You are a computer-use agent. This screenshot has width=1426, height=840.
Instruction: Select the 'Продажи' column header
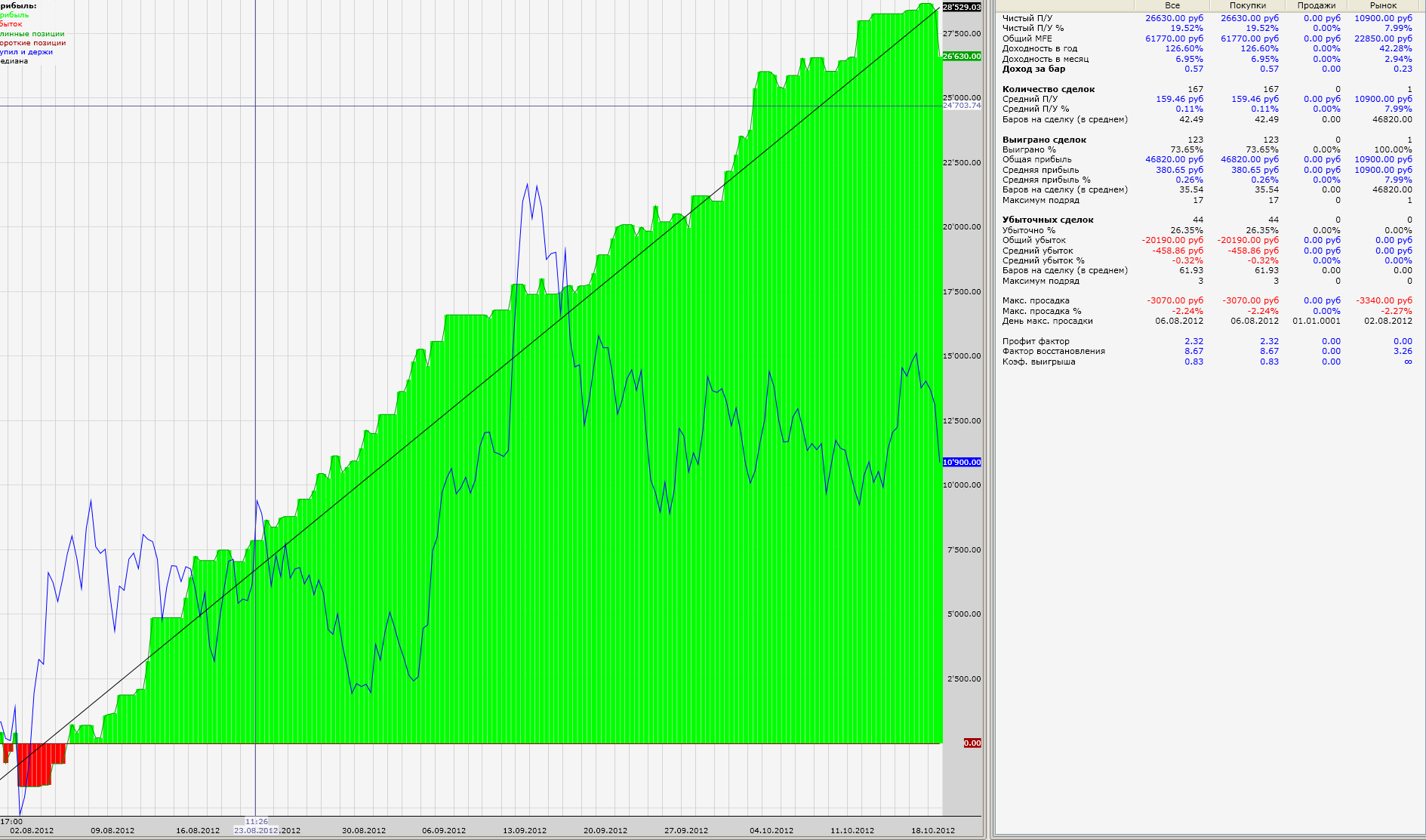(x=1316, y=5)
